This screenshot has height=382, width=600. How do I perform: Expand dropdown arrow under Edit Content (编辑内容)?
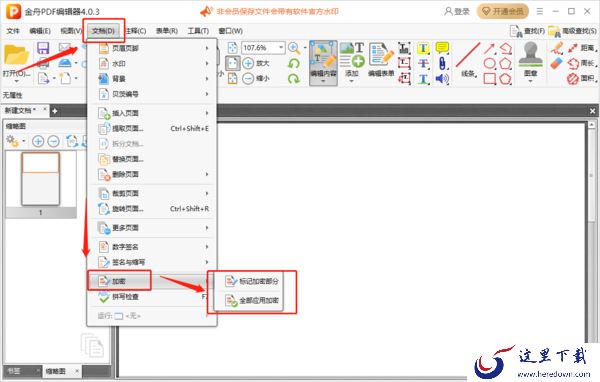[323, 81]
